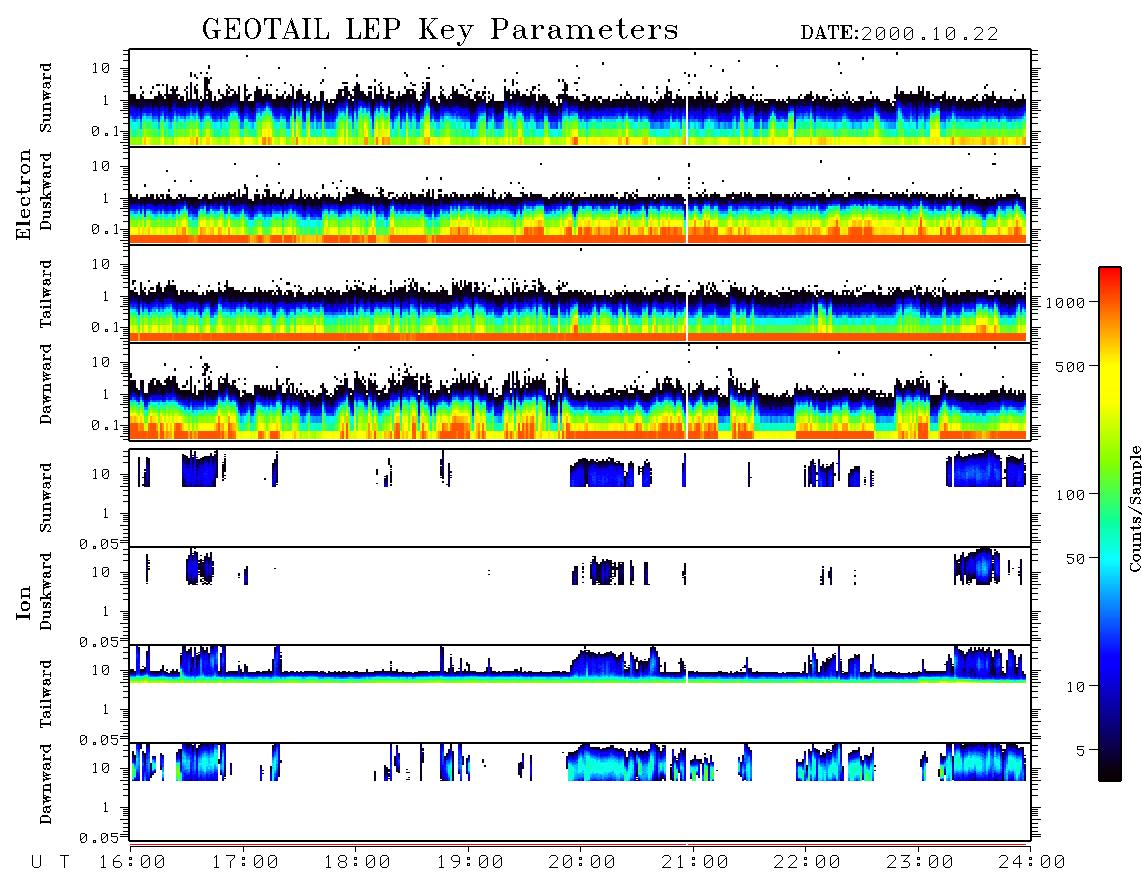The height and width of the screenshot is (880, 1142).
Task: Click the Ion Tailward continuous band
Action: (578, 677)
